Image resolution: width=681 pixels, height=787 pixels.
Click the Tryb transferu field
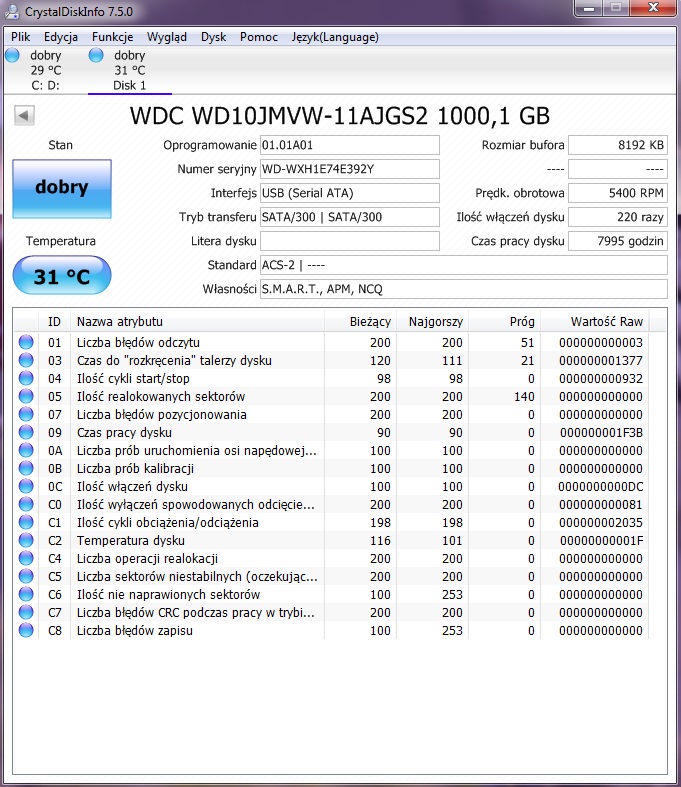click(350, 217)
